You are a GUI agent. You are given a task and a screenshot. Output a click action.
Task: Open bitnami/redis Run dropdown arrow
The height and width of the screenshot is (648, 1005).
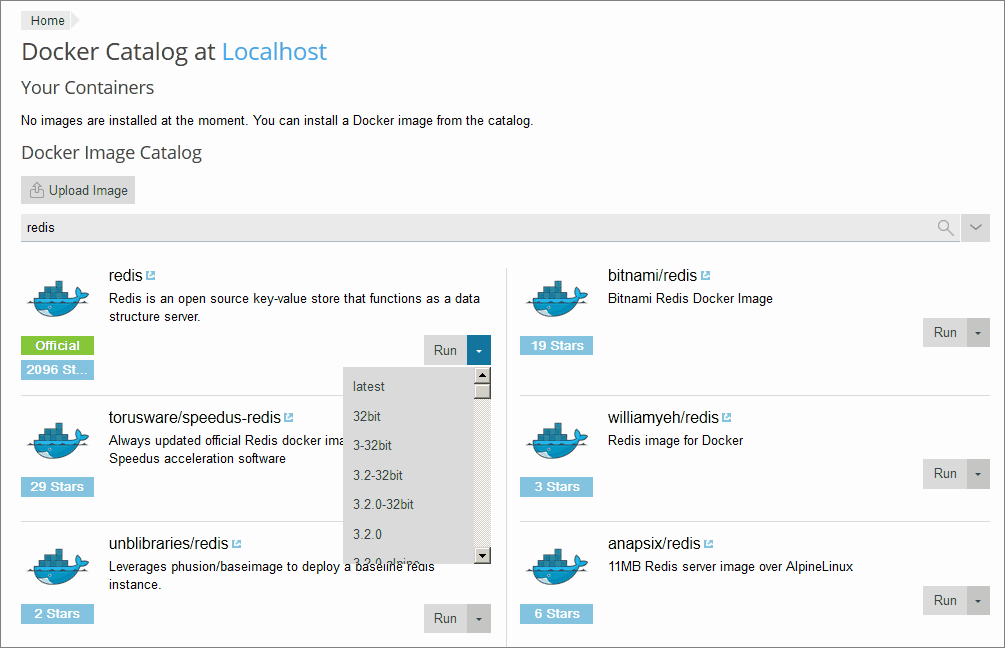pyautogui.click(x=978, y=332)
